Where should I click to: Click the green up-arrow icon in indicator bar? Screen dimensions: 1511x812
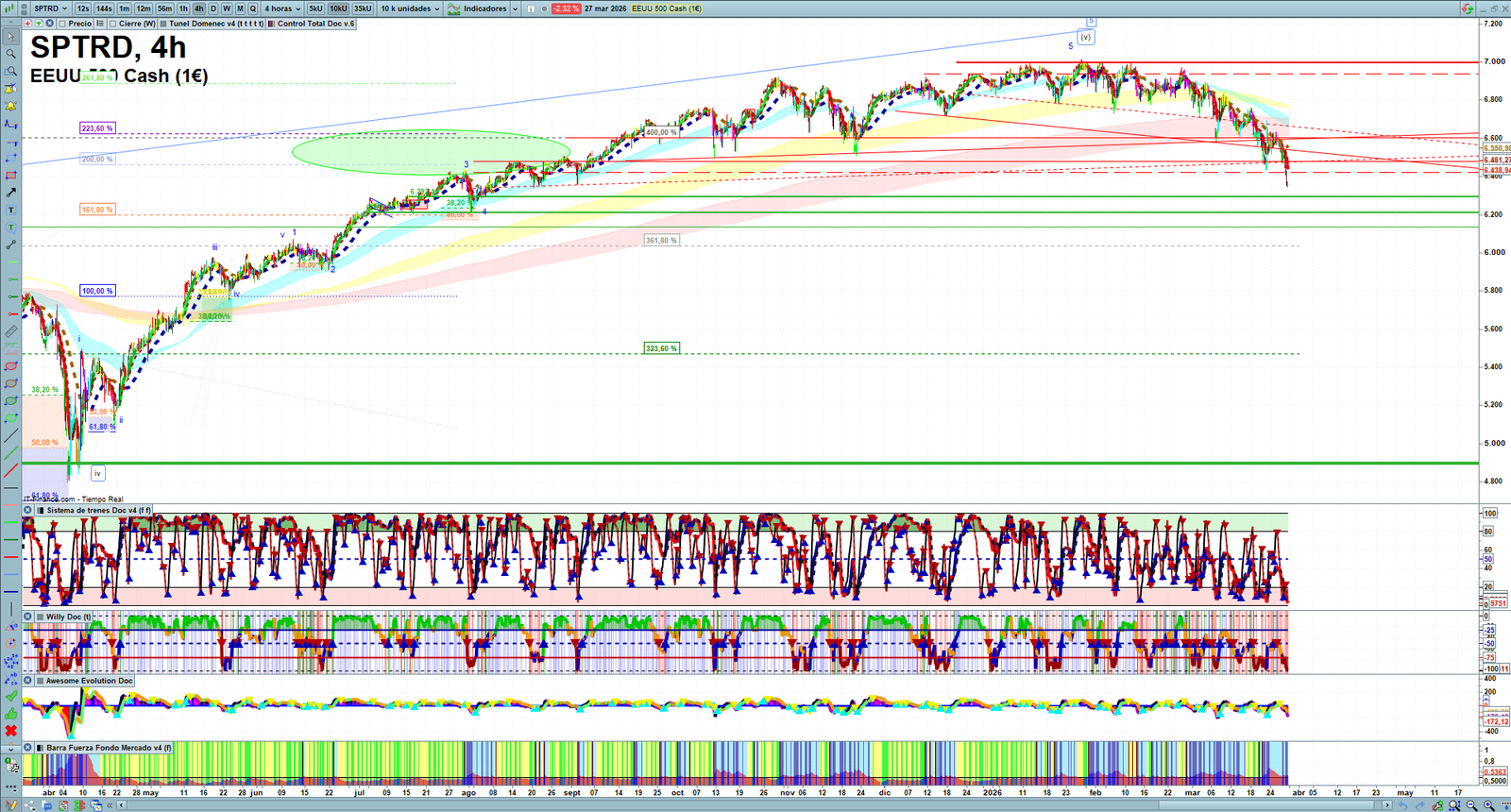pyautogui.click(x=39, y=24)
